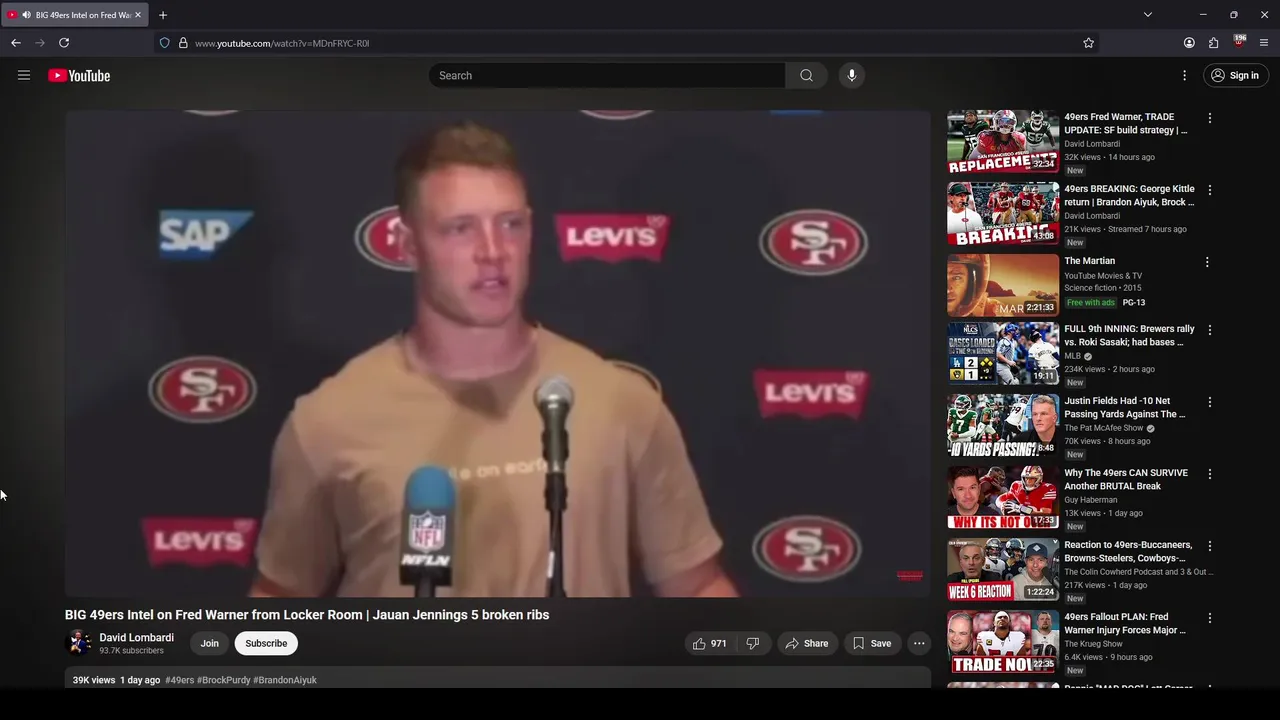Open options menu for The Martian
The image size is (1280, 720).
(x=1207, y=262)
